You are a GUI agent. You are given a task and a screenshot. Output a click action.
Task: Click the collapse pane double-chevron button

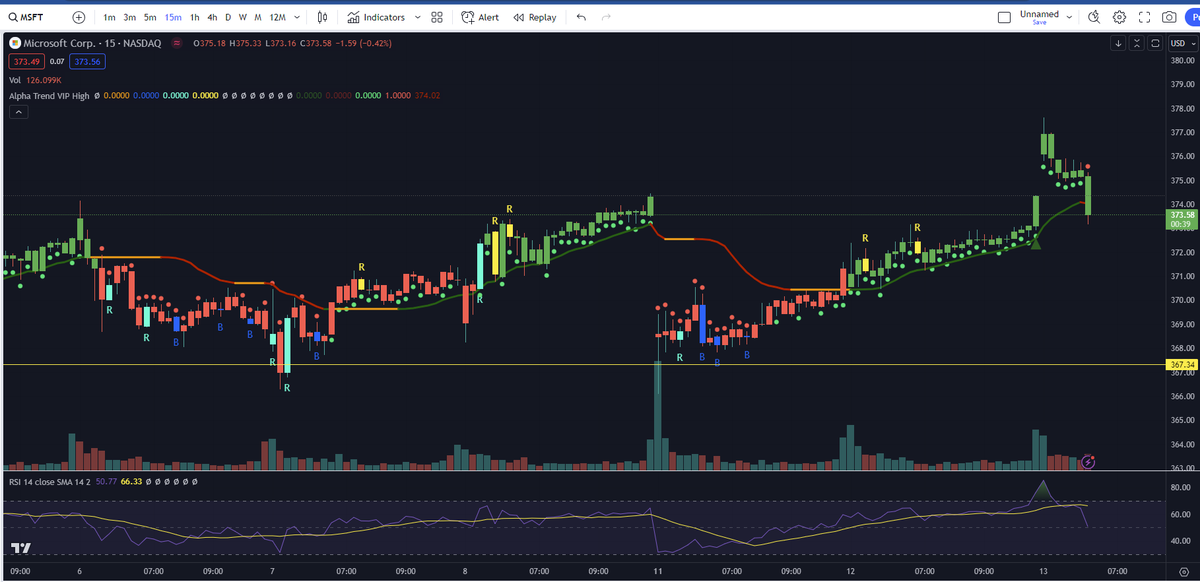tap(1137, 43)
